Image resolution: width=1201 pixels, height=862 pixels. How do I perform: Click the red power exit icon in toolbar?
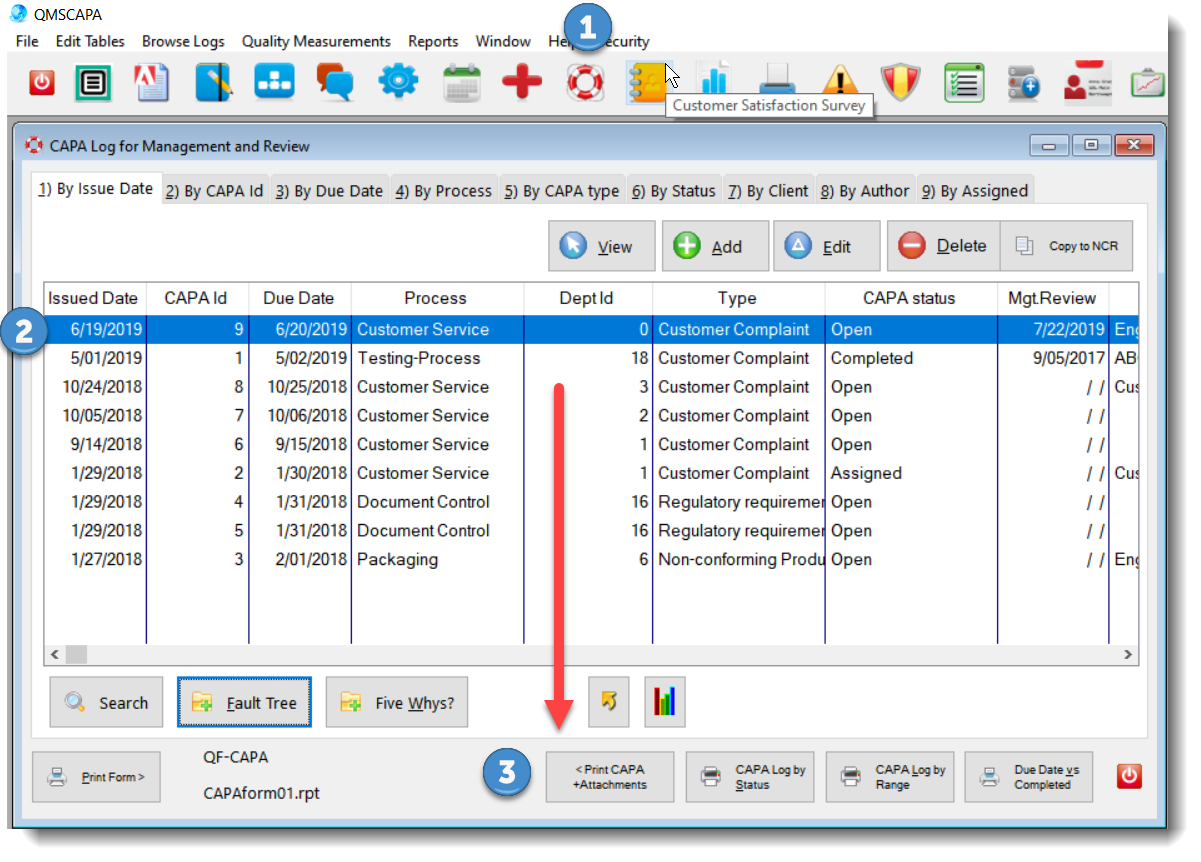click(41, 83)
